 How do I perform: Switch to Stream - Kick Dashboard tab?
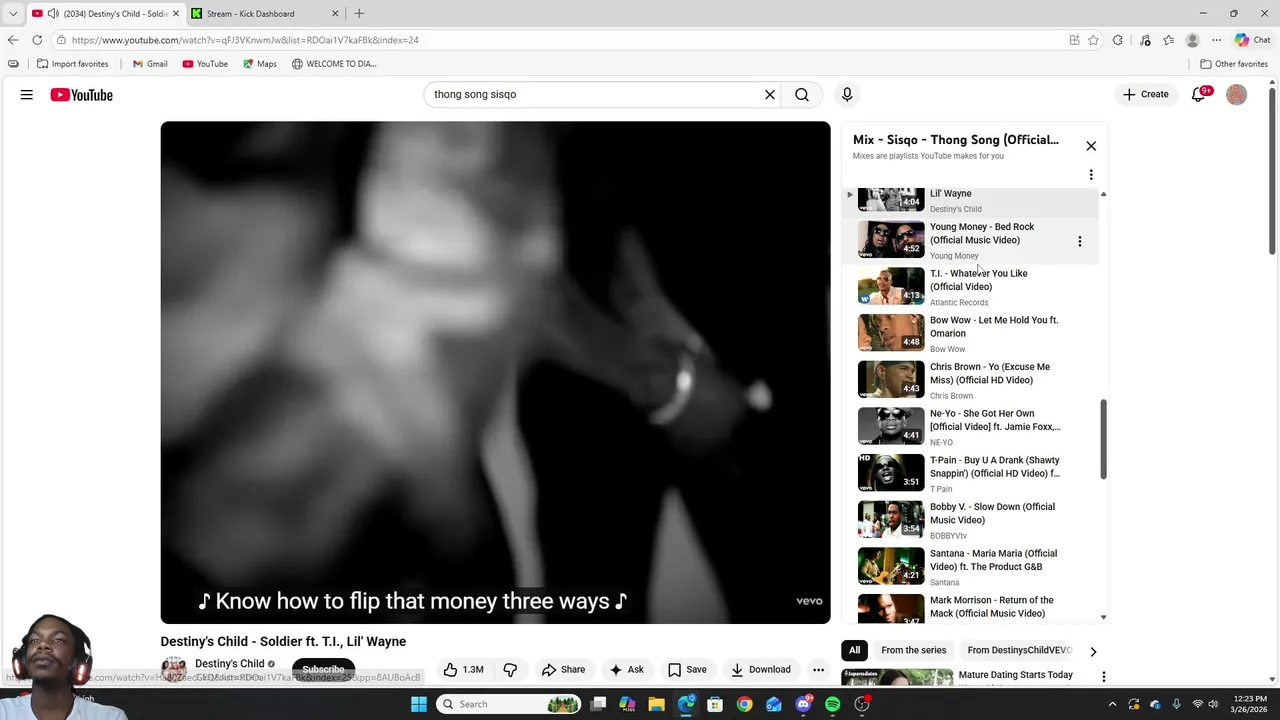[265, 14]
